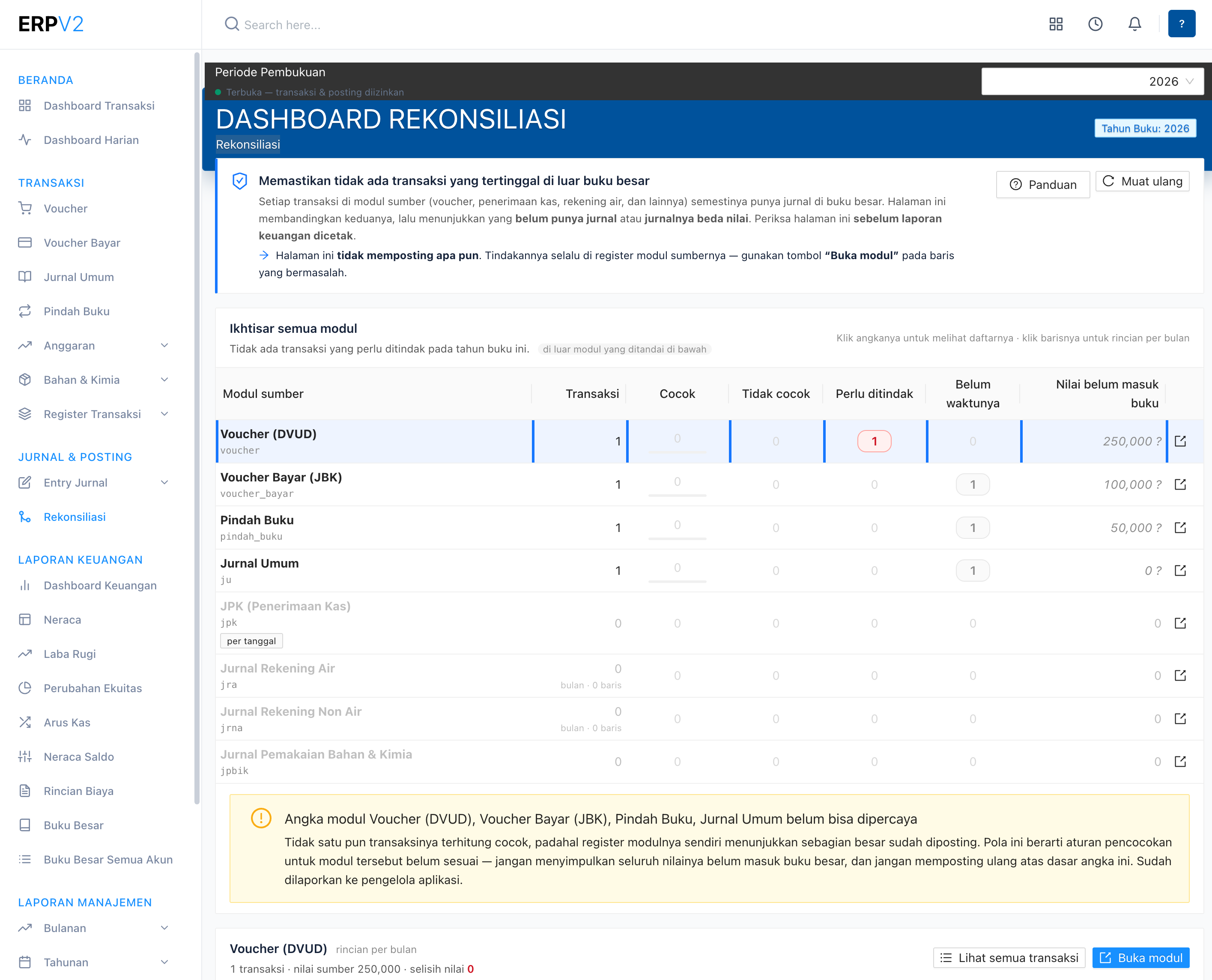The width and height of the screenshot is (1212, 980).
Task: Click the 250,000 ? value in Voucher row
Action: [x=1132, y=441]
